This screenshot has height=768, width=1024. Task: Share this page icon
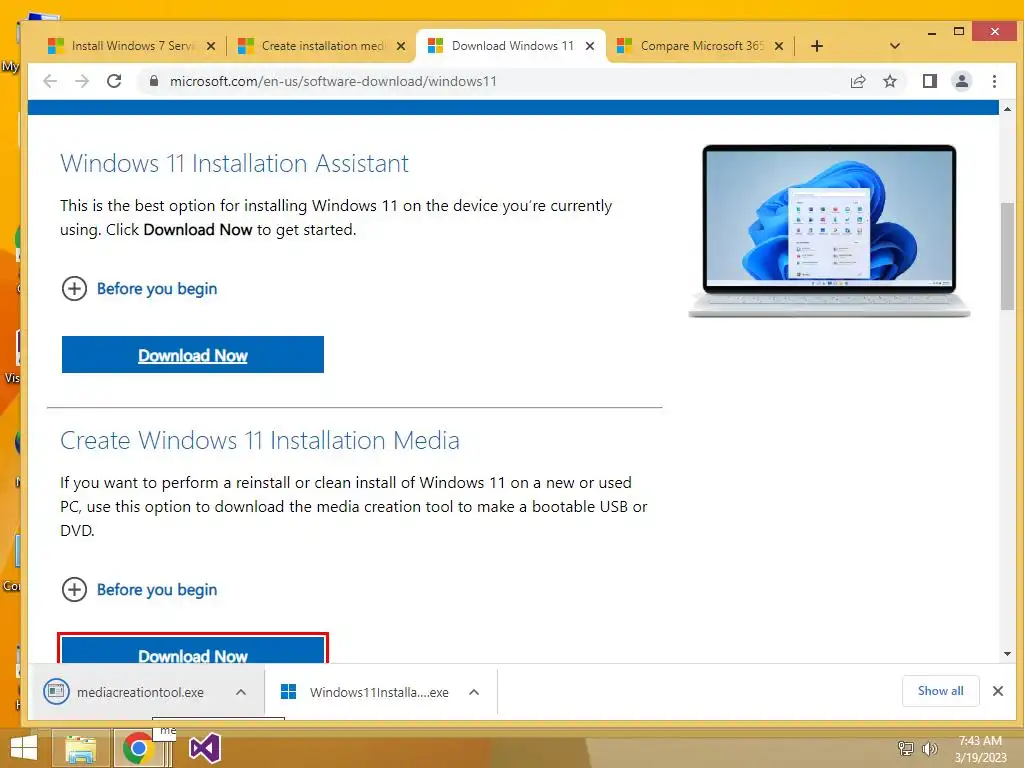tap(858, 81)
